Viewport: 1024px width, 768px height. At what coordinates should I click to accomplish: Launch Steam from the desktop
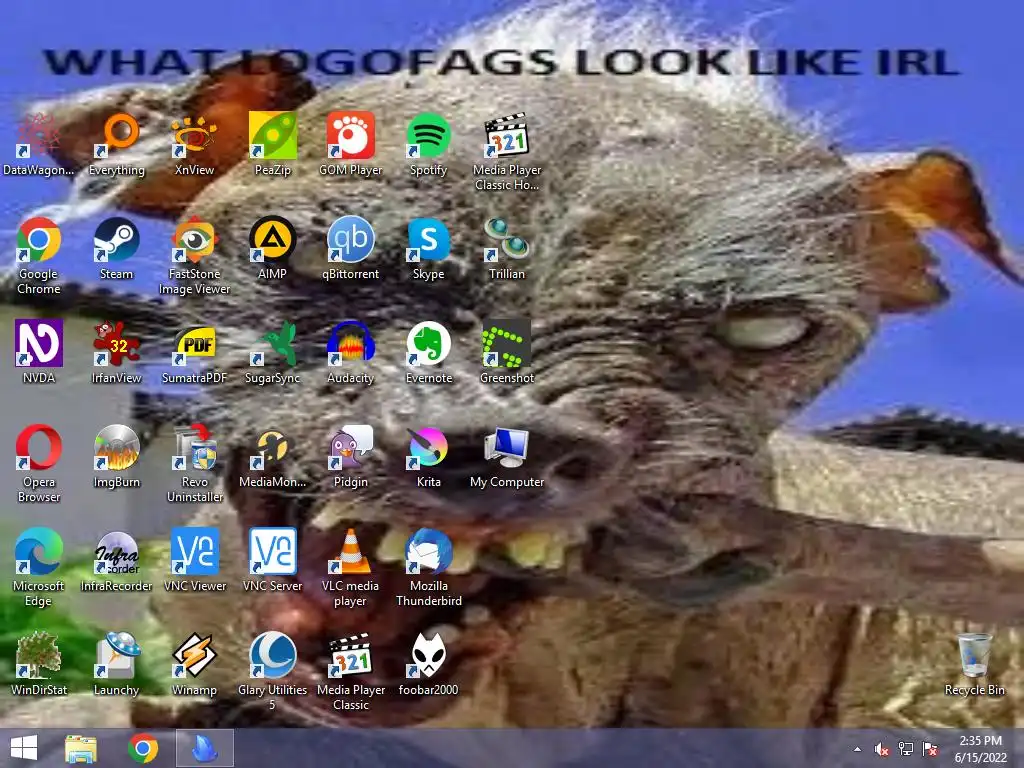pyautogui.click(x=117, y=249)
